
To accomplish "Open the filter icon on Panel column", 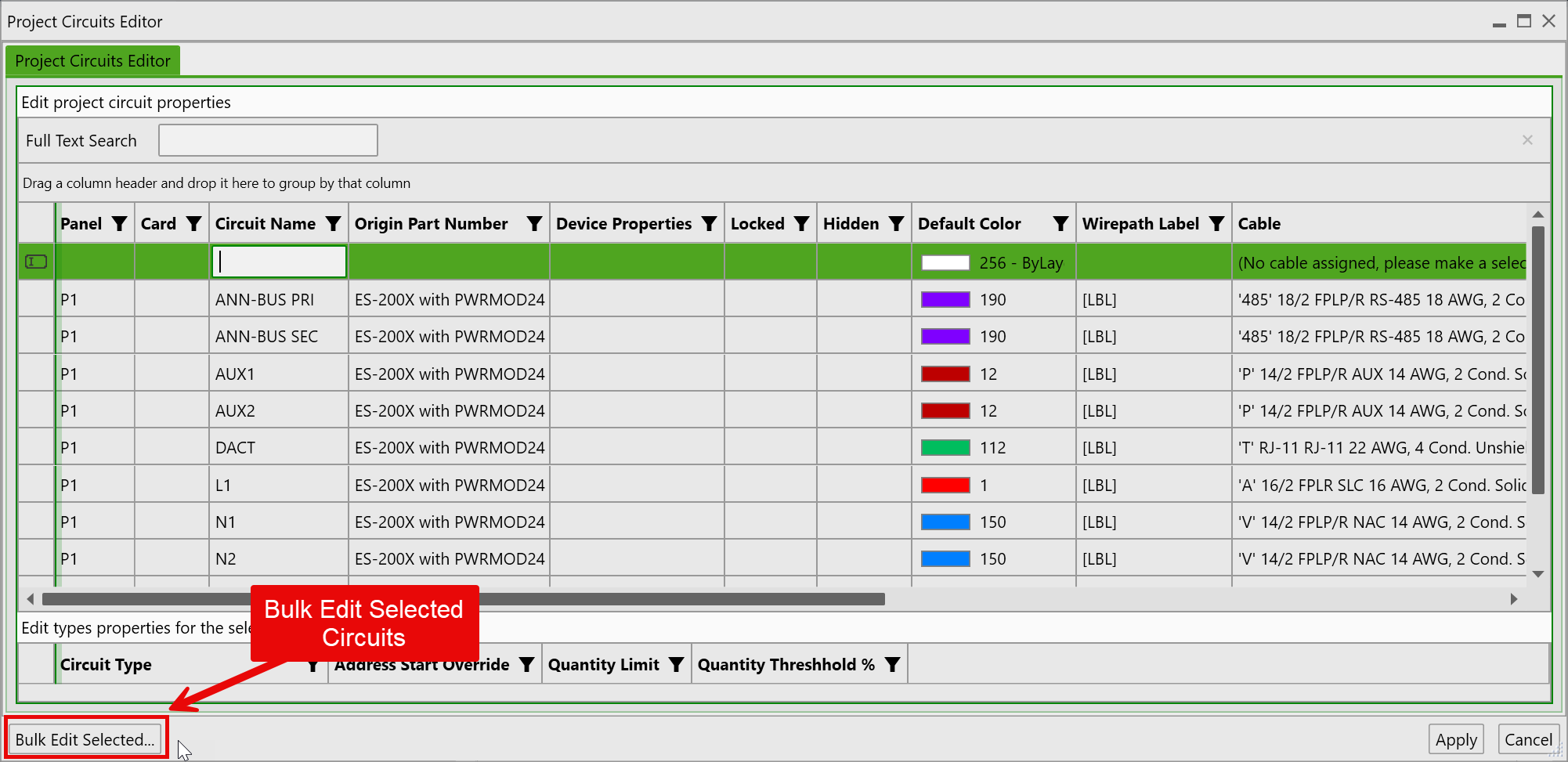I will pos(120,223).
